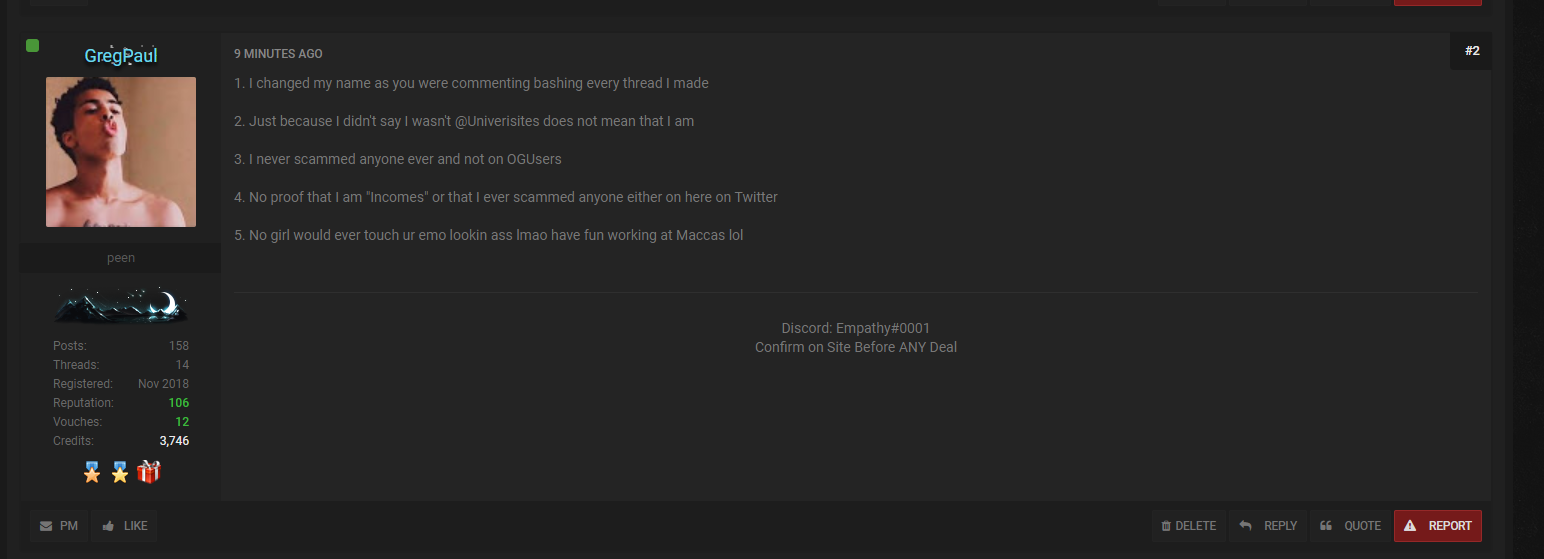The height and width of the screenshot is (559, 1544).
Task: Click the red gift box award
Action: [149, 472]
